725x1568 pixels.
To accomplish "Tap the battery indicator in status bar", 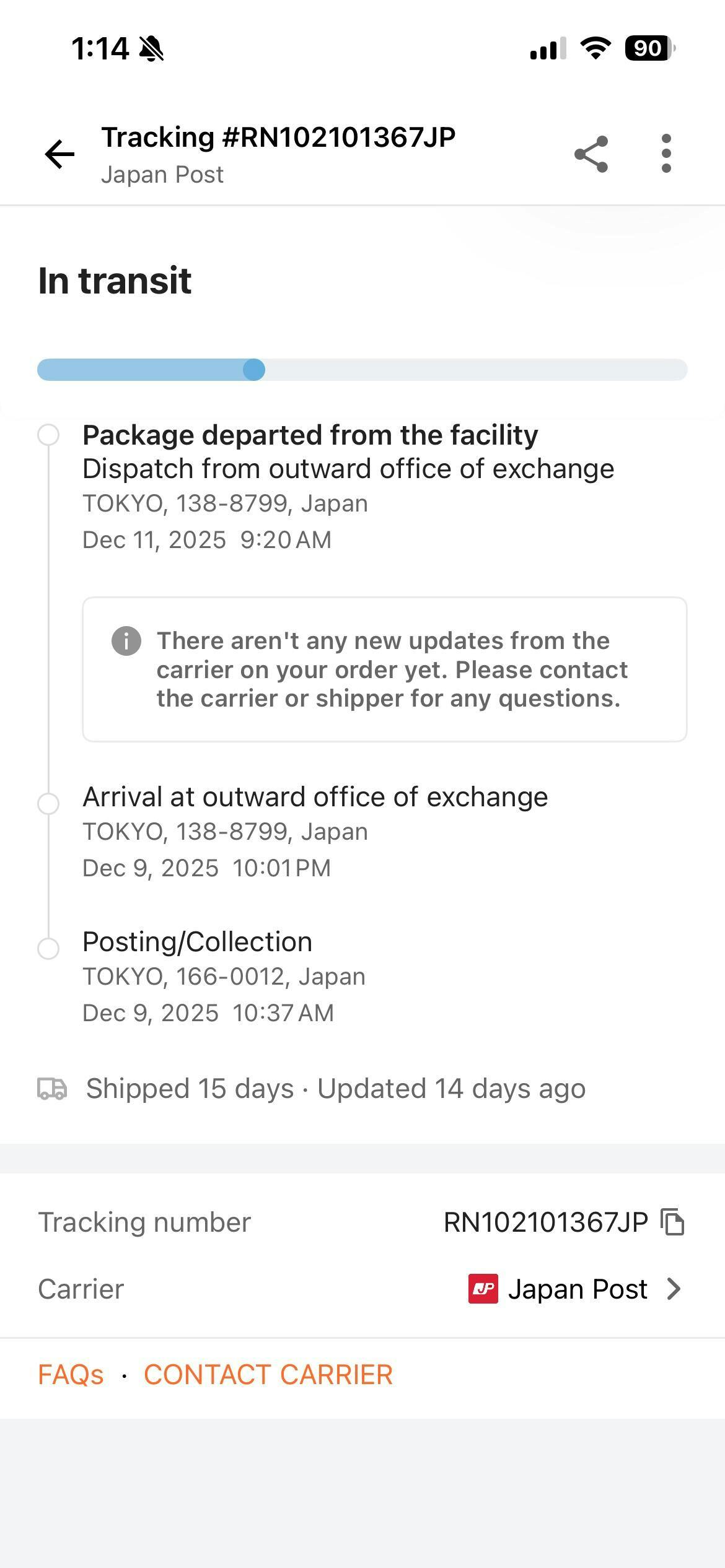I will point(649,48).
